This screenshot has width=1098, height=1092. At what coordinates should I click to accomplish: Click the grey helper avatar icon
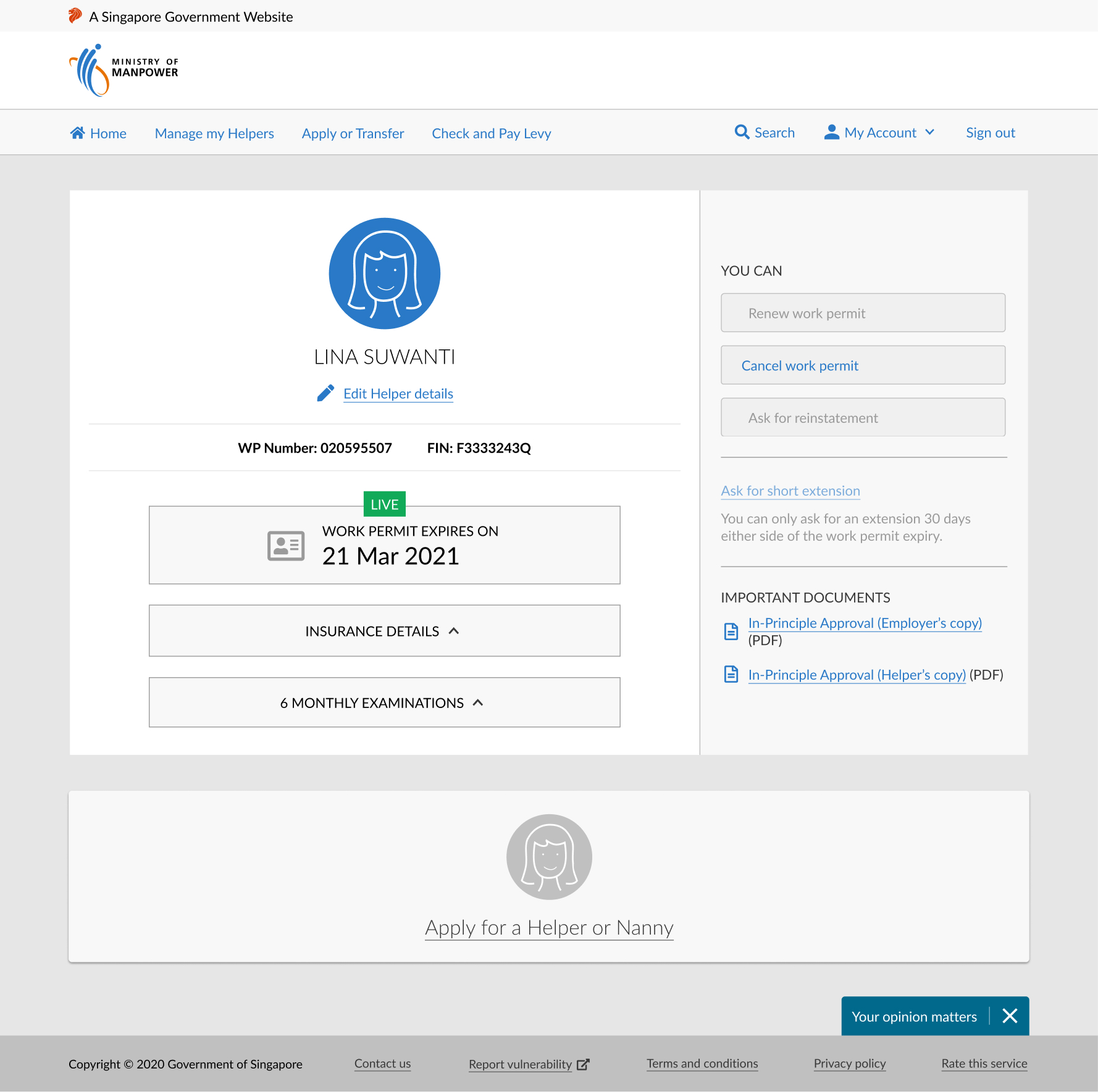coord(549,857)
